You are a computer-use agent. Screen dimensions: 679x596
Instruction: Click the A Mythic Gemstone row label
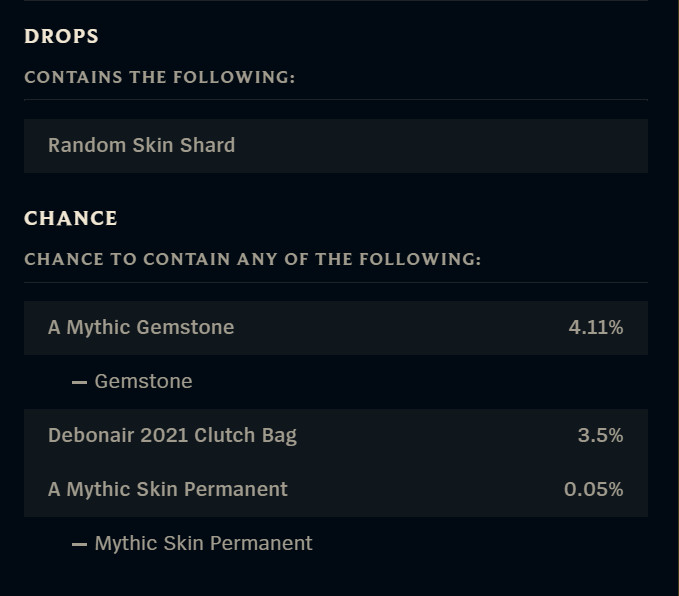coord(141,328)
